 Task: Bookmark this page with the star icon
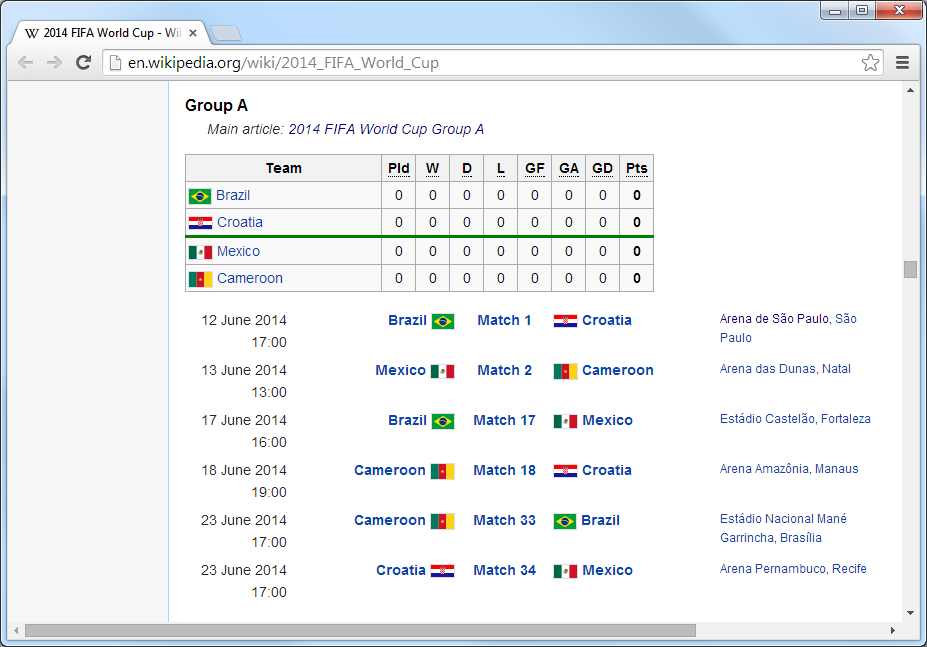pos(870,63)
